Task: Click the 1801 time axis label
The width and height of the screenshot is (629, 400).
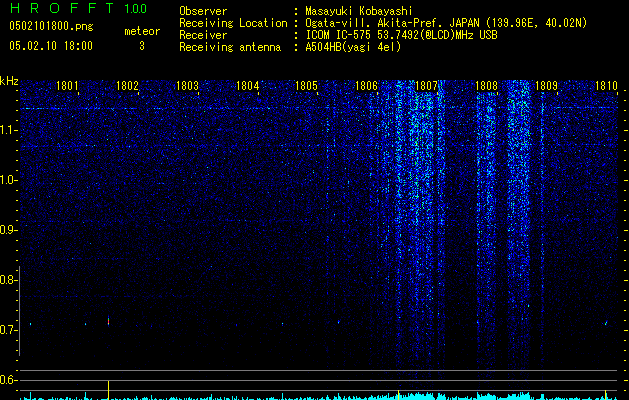Action: coord(67,85)
